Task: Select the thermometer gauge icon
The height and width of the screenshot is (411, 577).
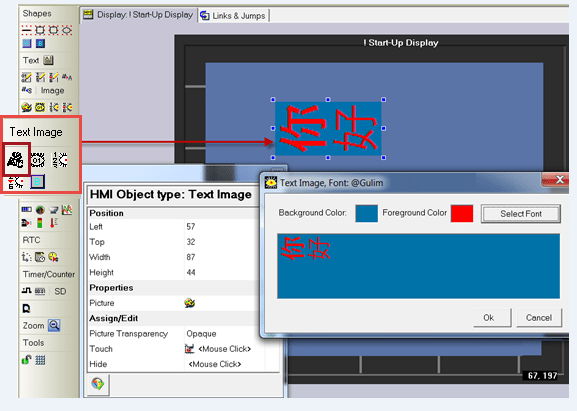Action: (53, 223)
